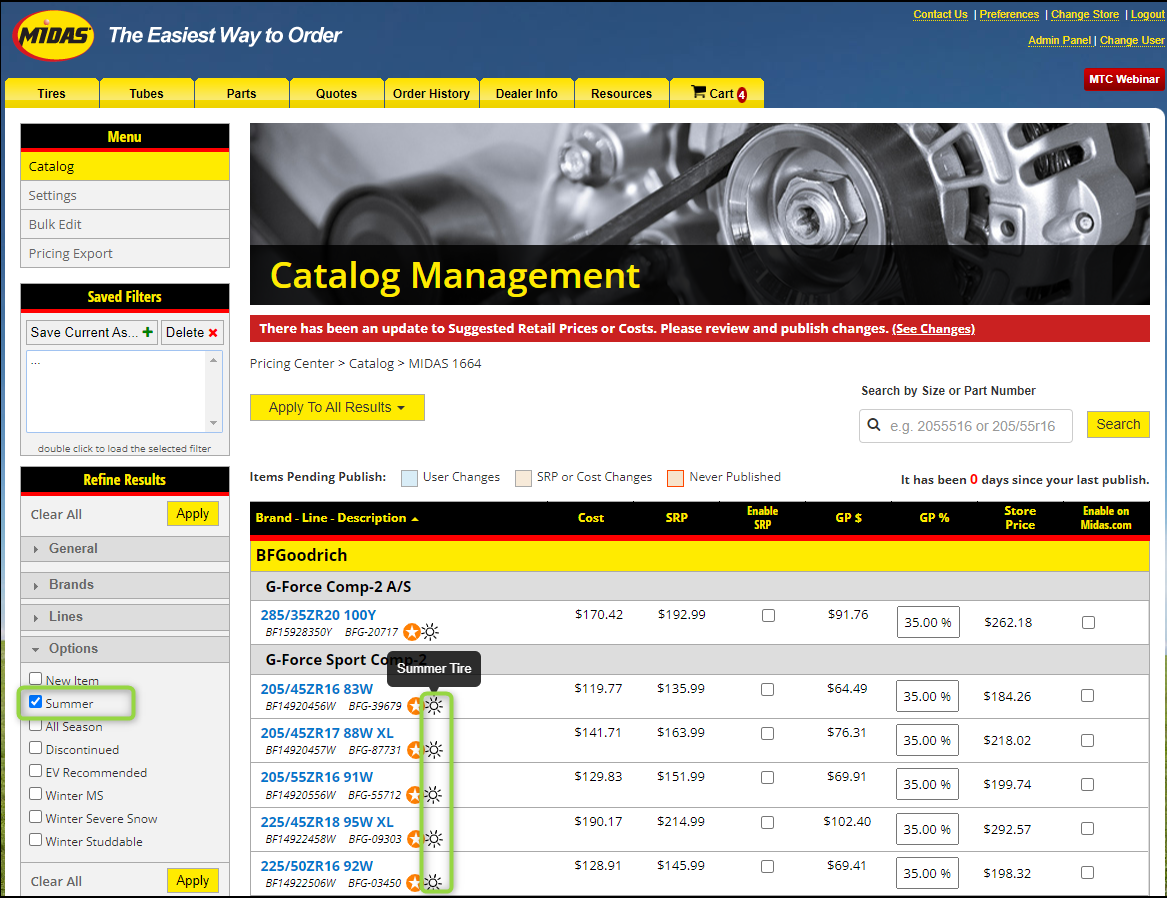Check the Winter Severe Snow option
Viewport: 1167px width, 898px height.
coord(36,817)
